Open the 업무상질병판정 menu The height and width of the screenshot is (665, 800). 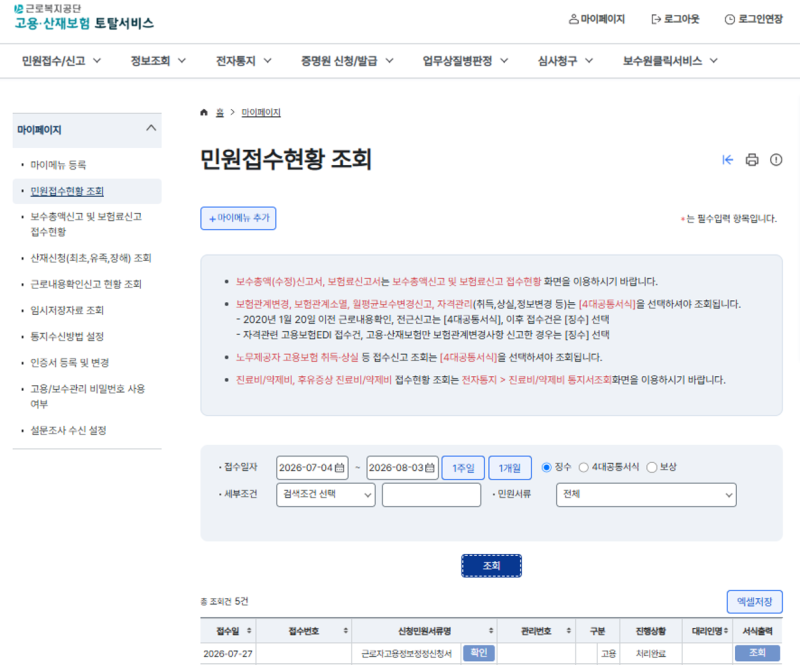click(x=465, y=61)
